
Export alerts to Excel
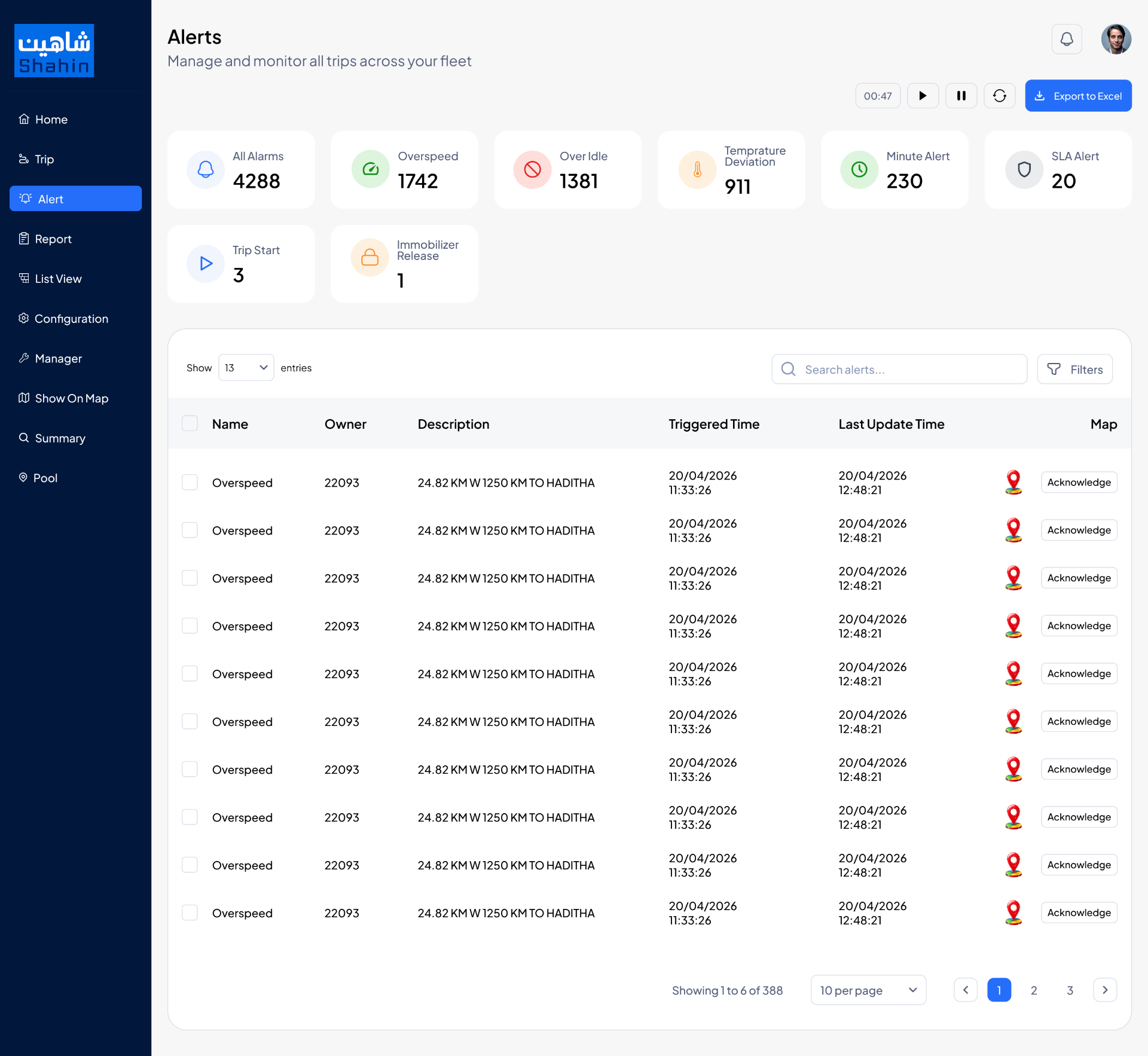[x=1078, y=96]
